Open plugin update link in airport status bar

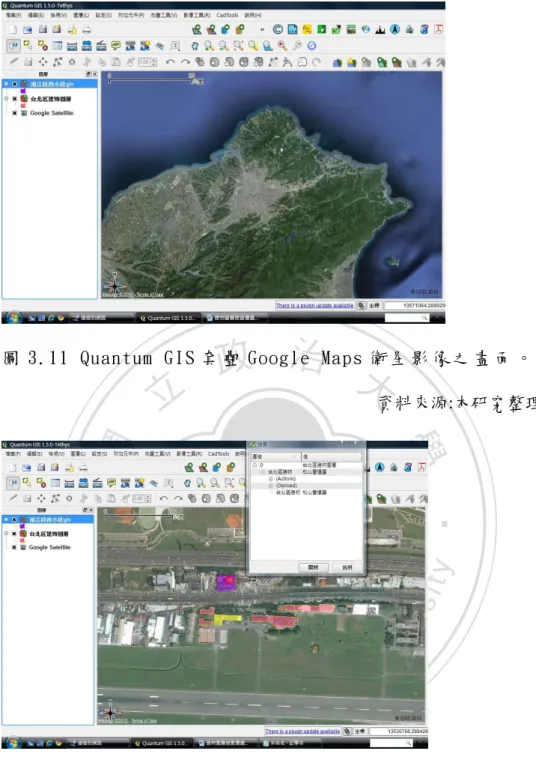pos(303,731)
